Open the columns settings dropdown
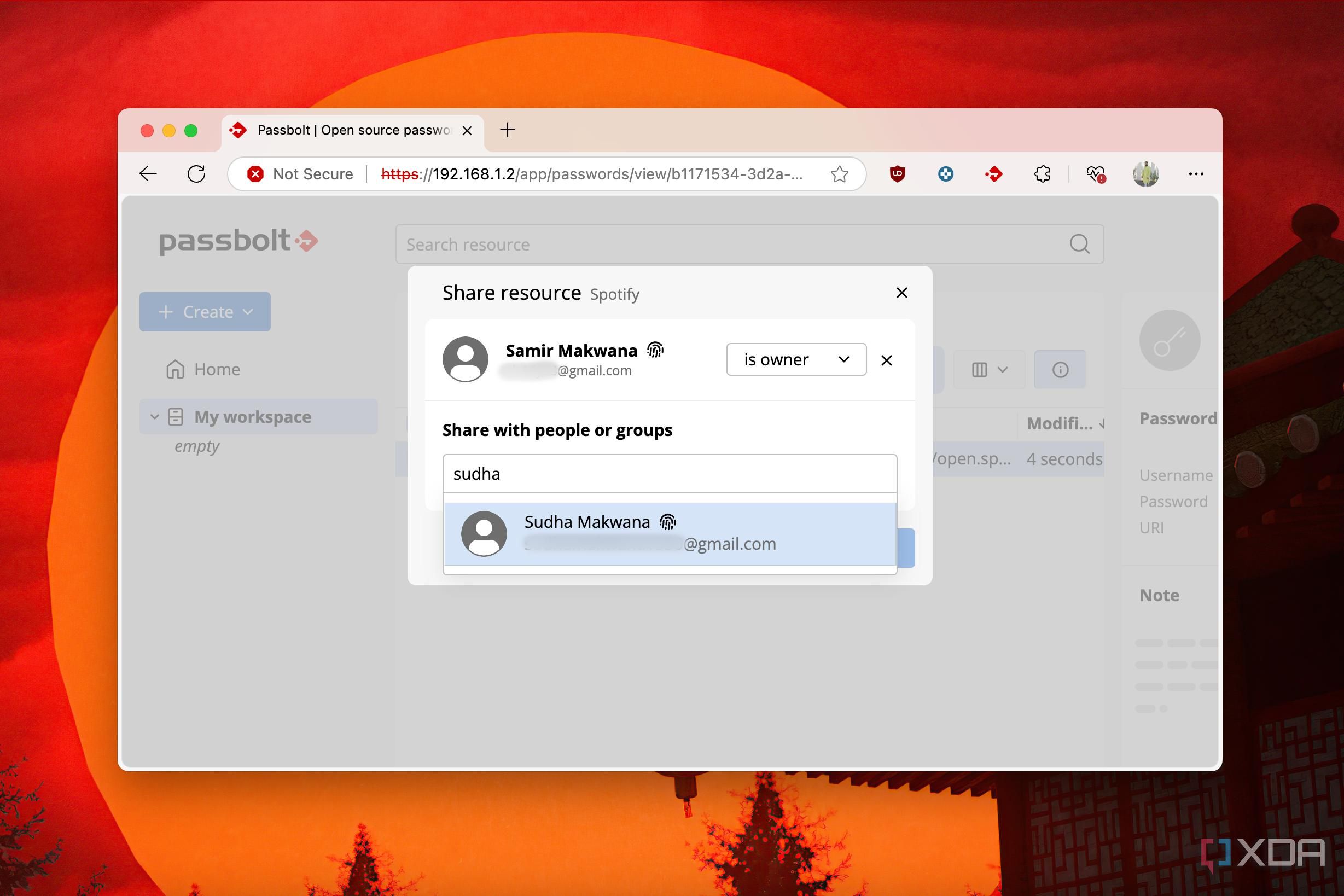1344x896 pixels. (989, 370)
